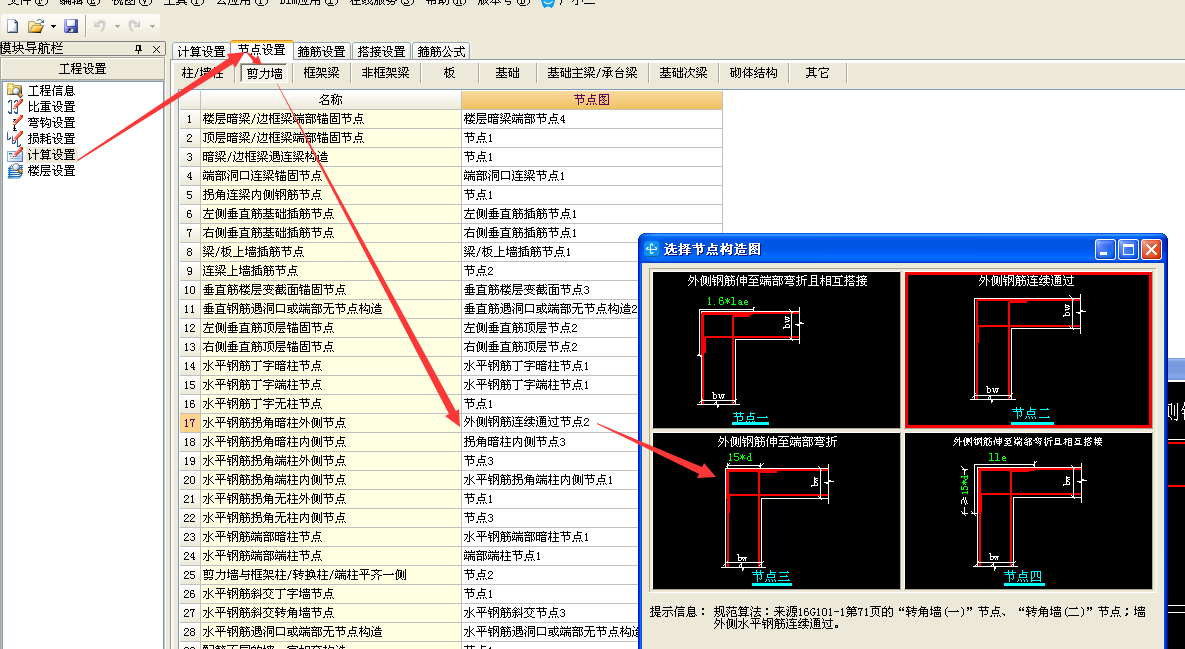
Task: Click the 楼层暗梁端部节点4 cell
Action: coord(592,119)
